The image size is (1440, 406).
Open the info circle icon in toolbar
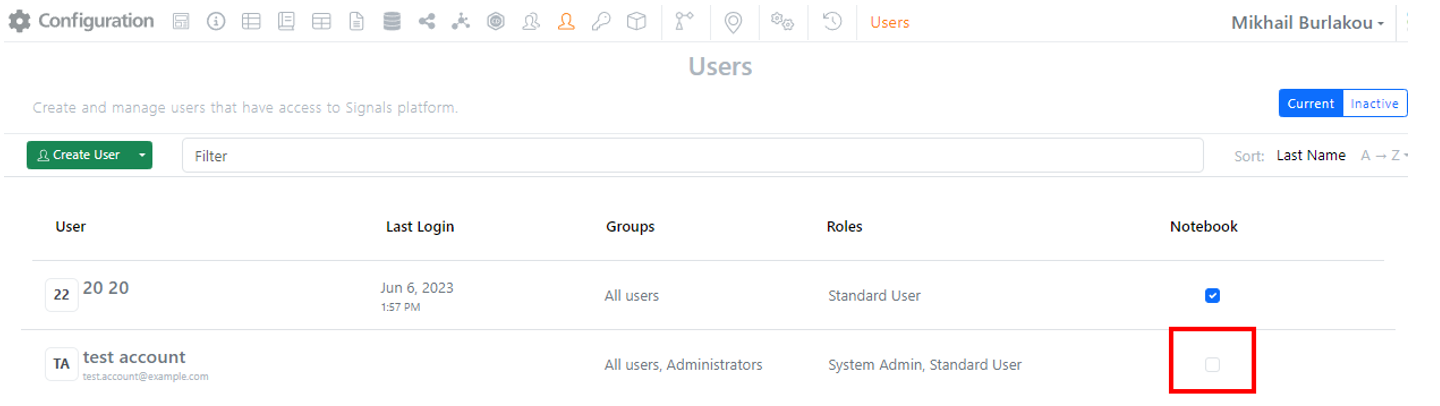pyautogui.click(x=216, y=21)
